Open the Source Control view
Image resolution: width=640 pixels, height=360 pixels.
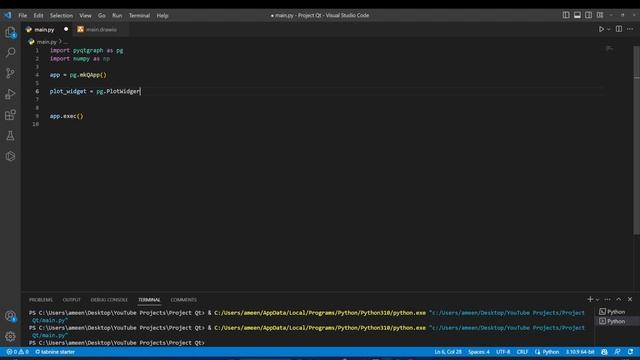pyautogui.click(x=10, y=73)
